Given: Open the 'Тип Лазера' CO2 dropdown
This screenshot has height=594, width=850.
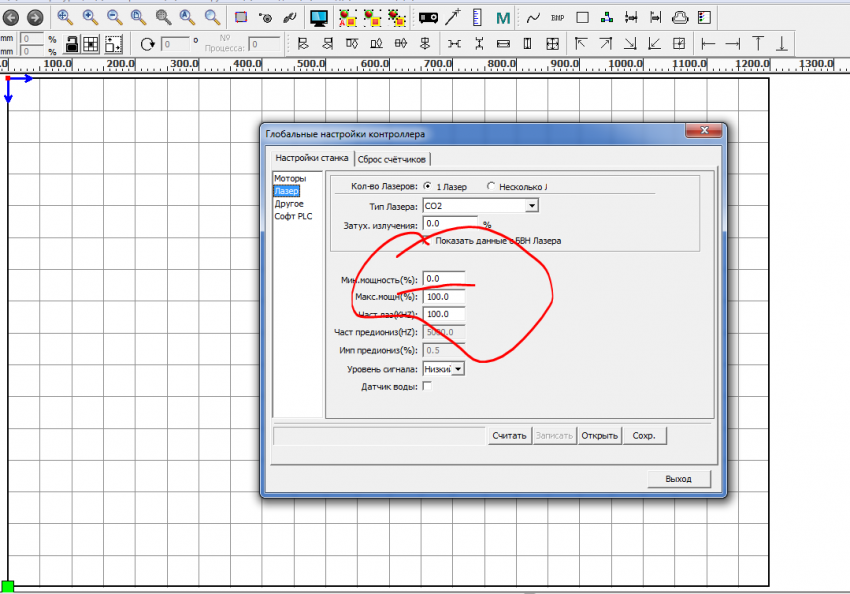Looking at the screenshot, I should pyautogui.click(x=532, y=205).
